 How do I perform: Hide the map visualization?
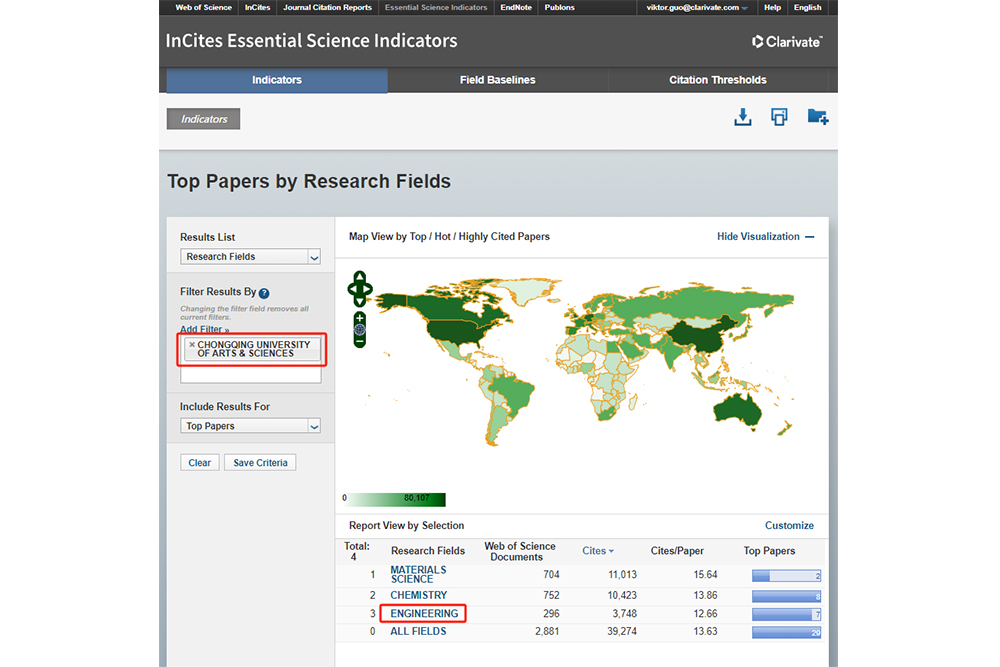coord(765,237)
